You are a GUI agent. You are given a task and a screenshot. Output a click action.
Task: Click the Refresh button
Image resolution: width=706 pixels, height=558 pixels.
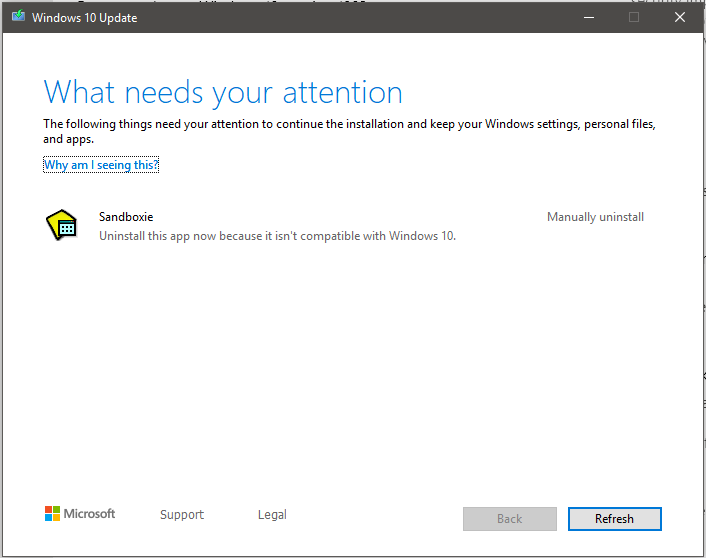pos(615,519)
